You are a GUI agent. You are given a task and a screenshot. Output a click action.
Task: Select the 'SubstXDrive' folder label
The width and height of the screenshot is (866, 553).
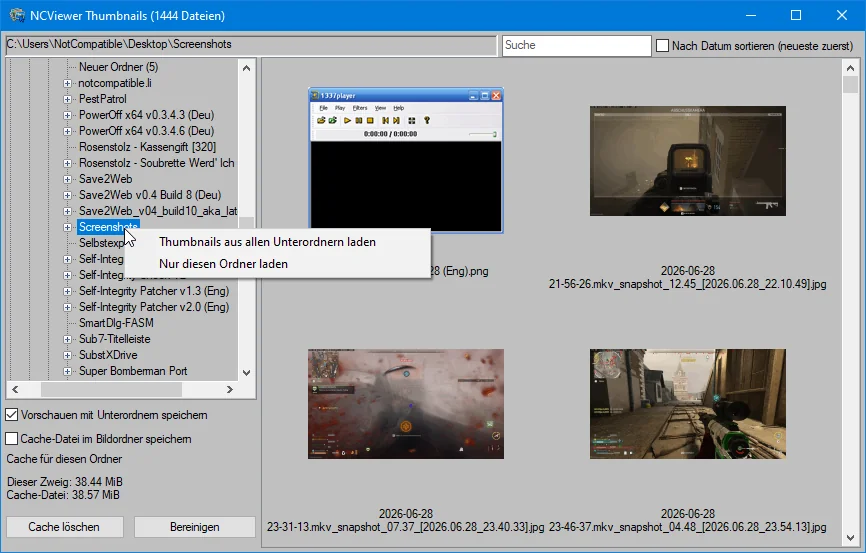(x=108, y=355)
